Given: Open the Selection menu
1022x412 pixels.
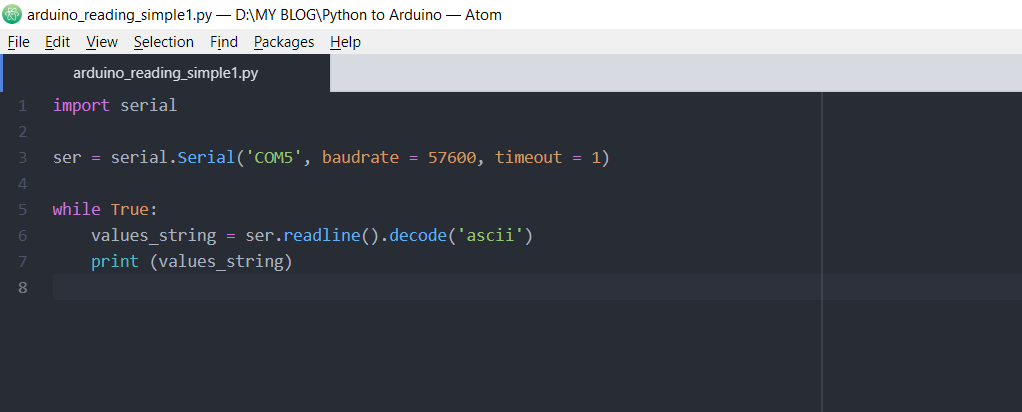Looking at the screenshot, I should click(164, 42).
